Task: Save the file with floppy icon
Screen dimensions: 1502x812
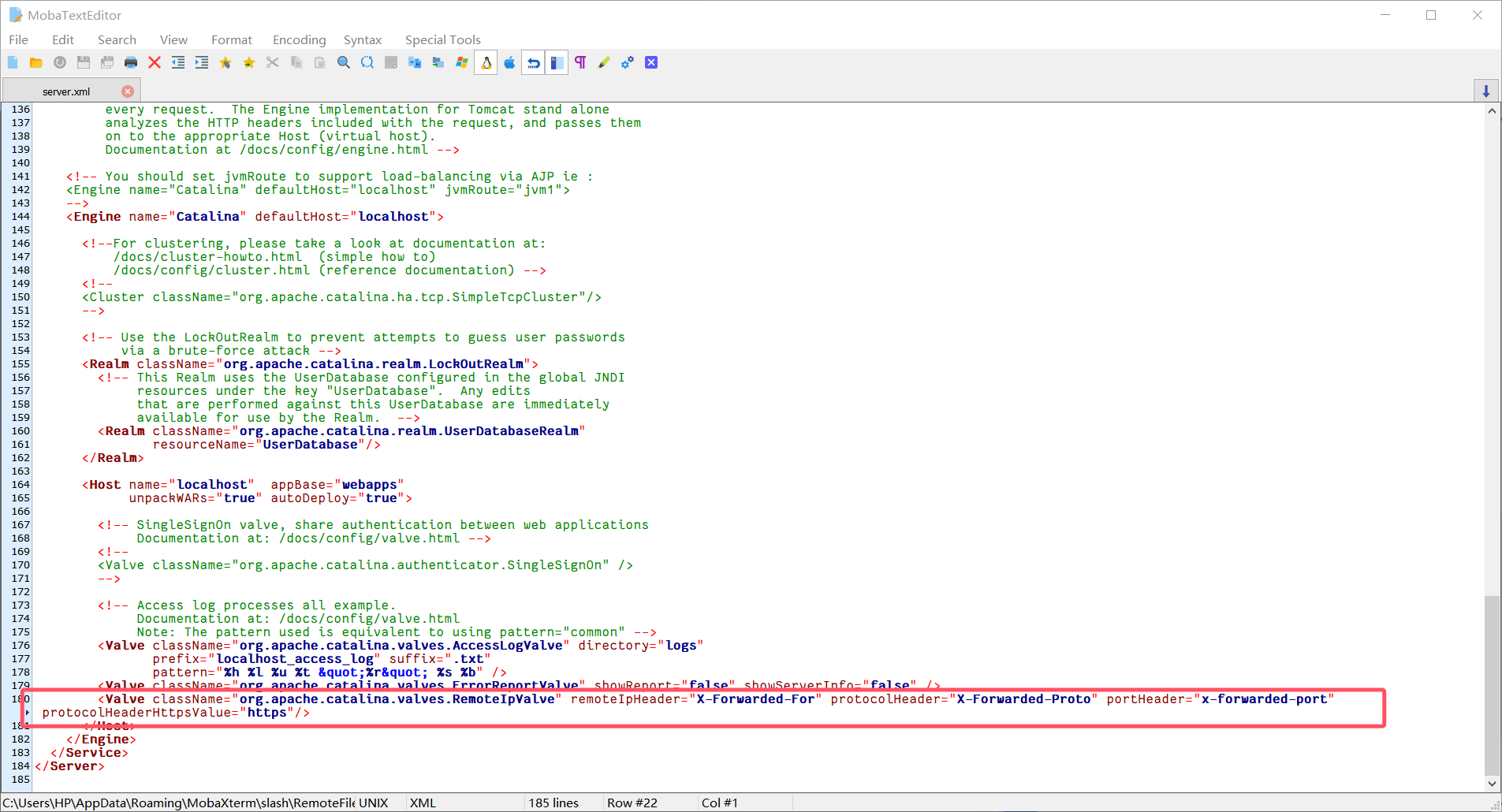Action: tap(84, 62)
